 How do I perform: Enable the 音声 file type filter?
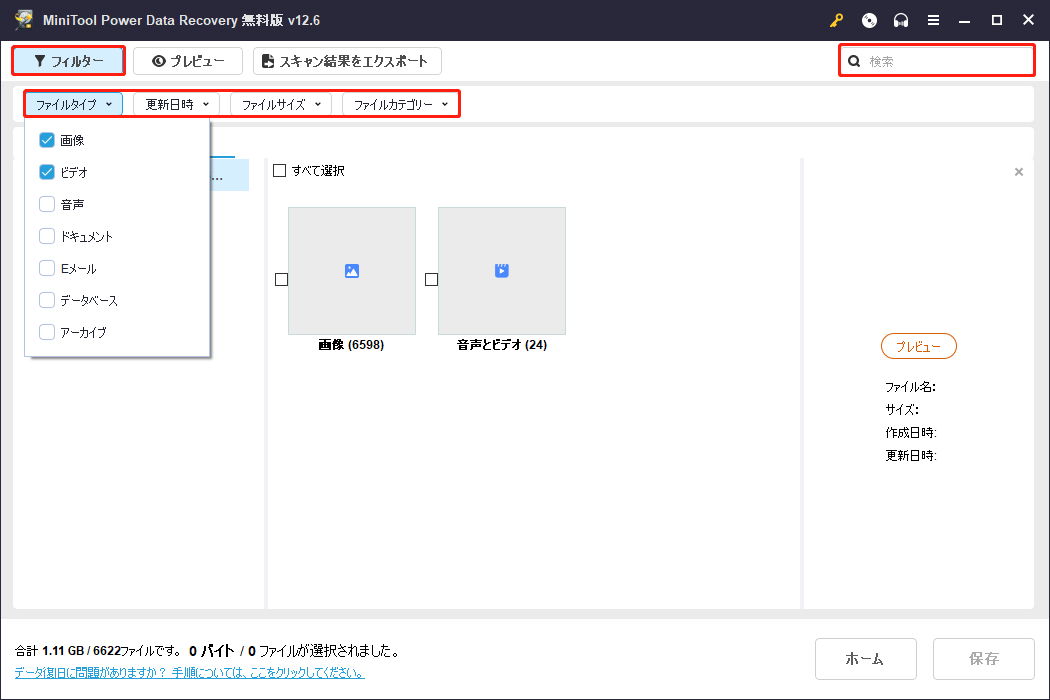[46, 204]
